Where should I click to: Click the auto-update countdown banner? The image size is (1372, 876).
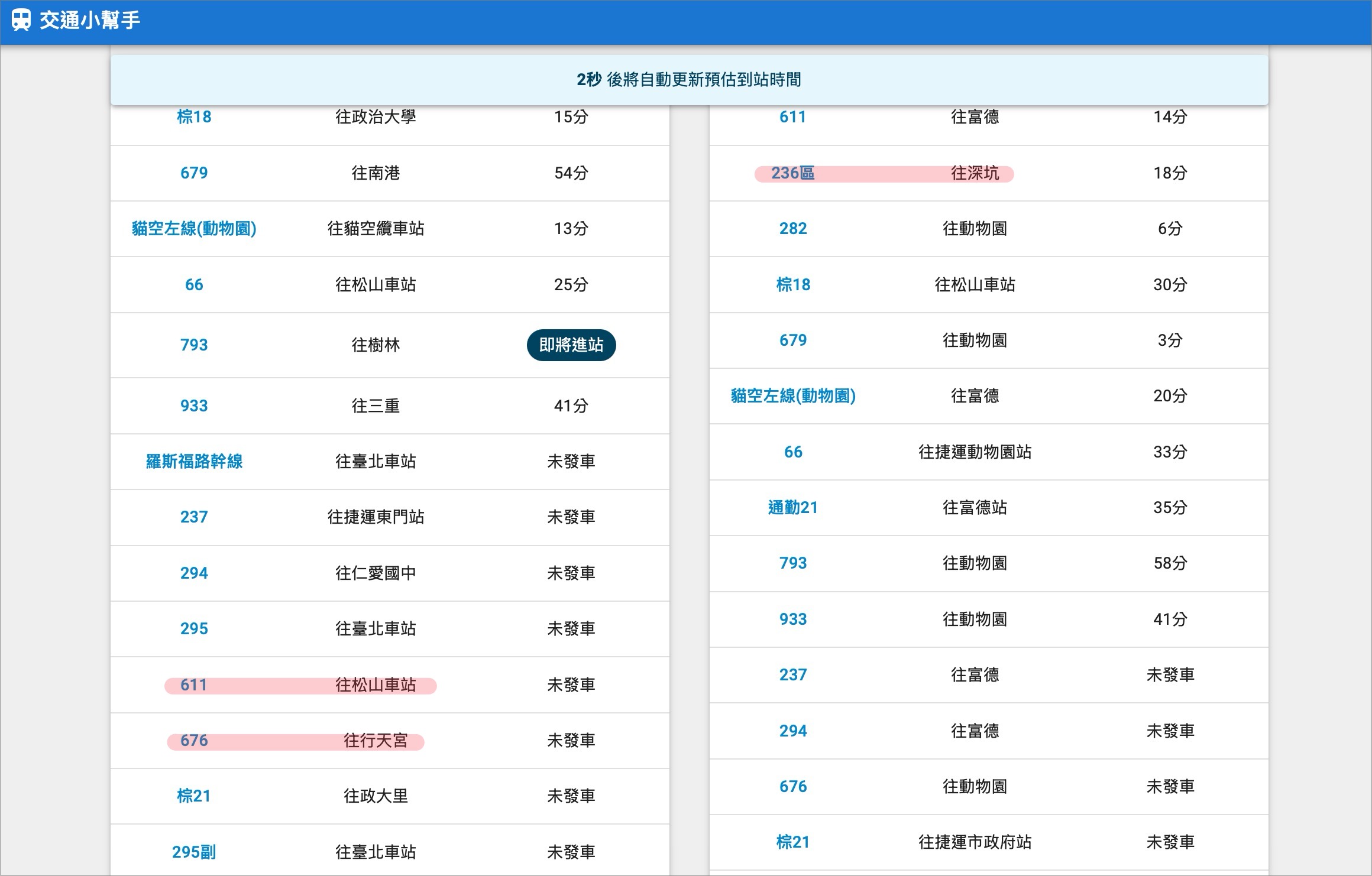click(x=689, y=80)
